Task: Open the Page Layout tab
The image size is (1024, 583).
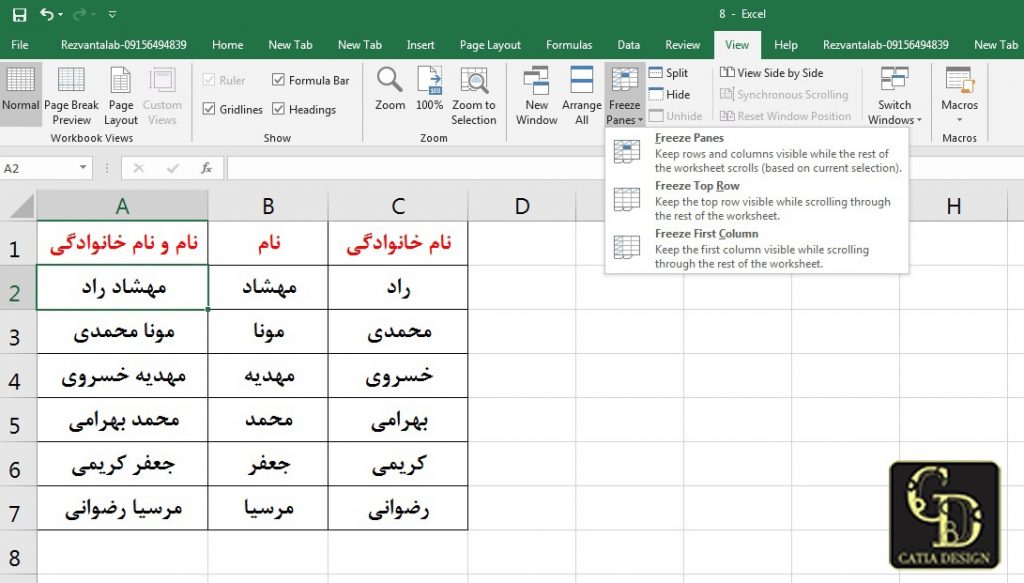Action: click(490, 45)
